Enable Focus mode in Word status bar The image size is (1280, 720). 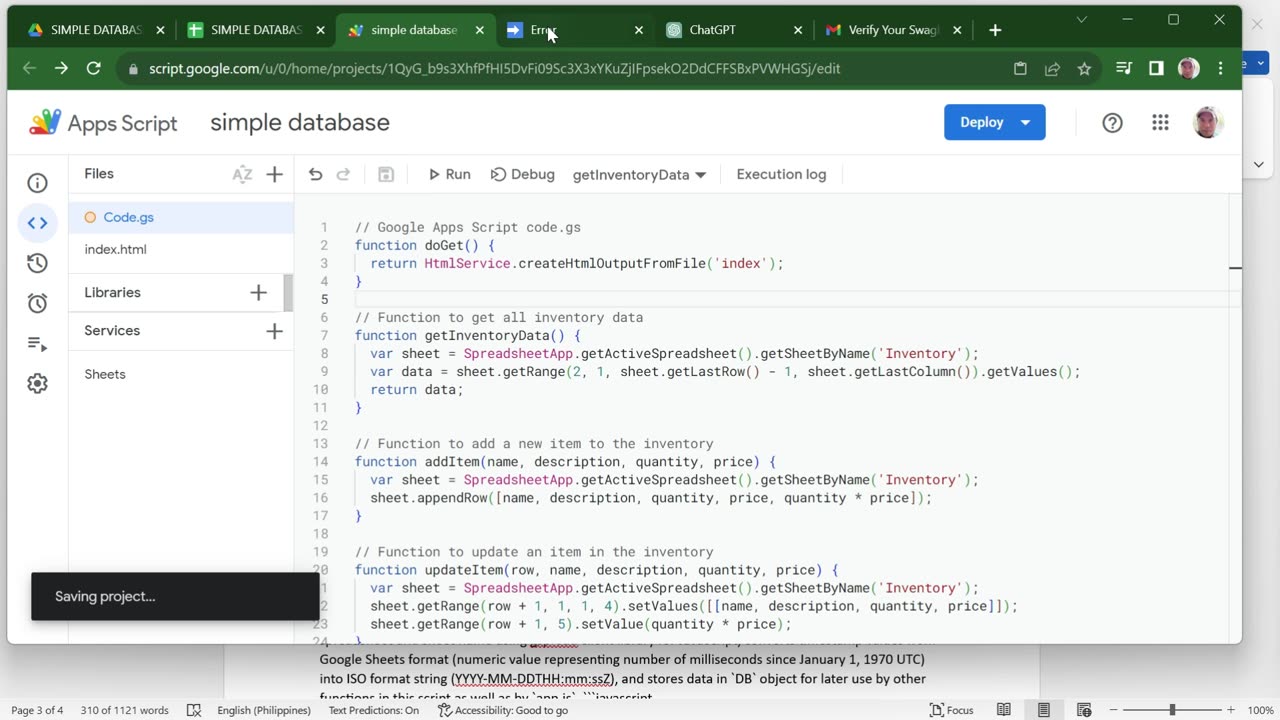pyautogui.click(x=951, y=710)
